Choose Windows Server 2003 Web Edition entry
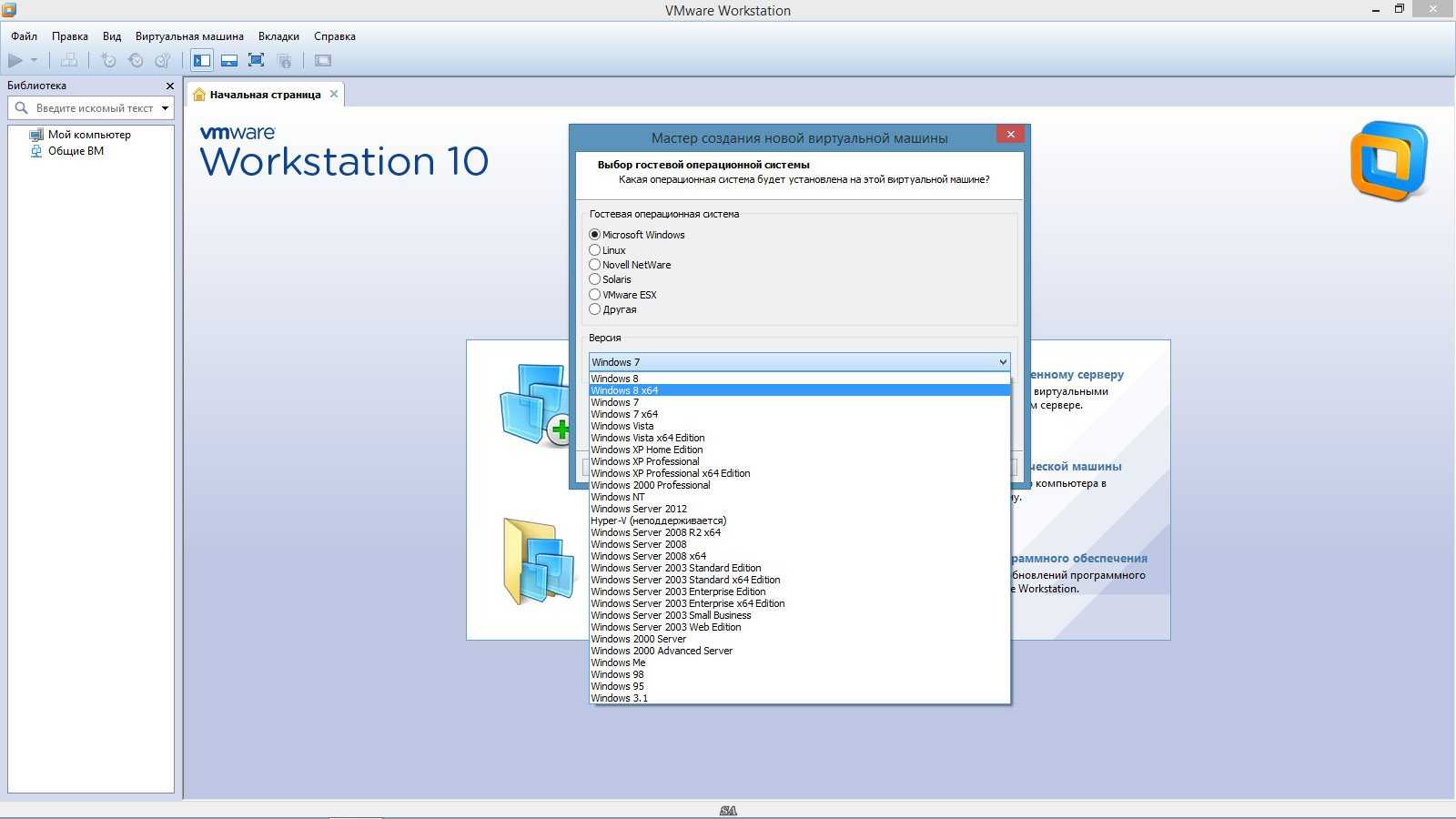 pos(799,627)
